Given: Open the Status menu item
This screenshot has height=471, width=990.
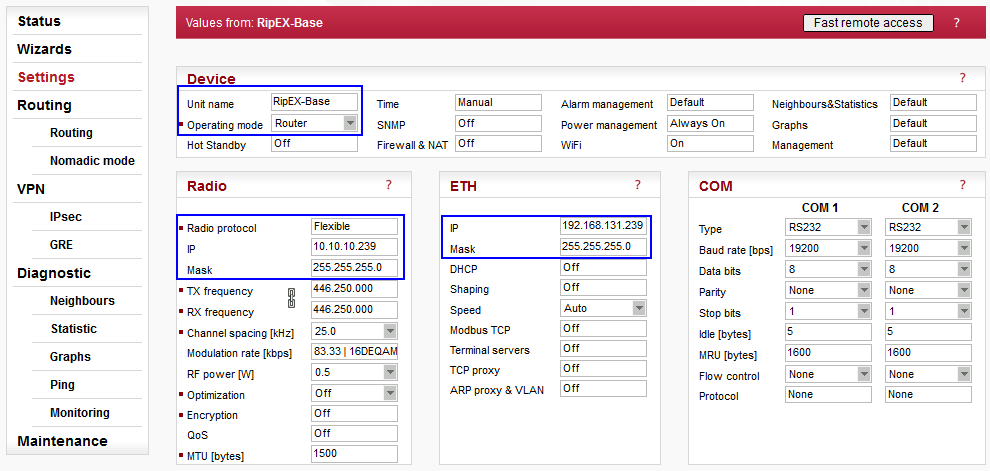Looking at the screenshot, I should pyautogui.click(x=39, y=21).
